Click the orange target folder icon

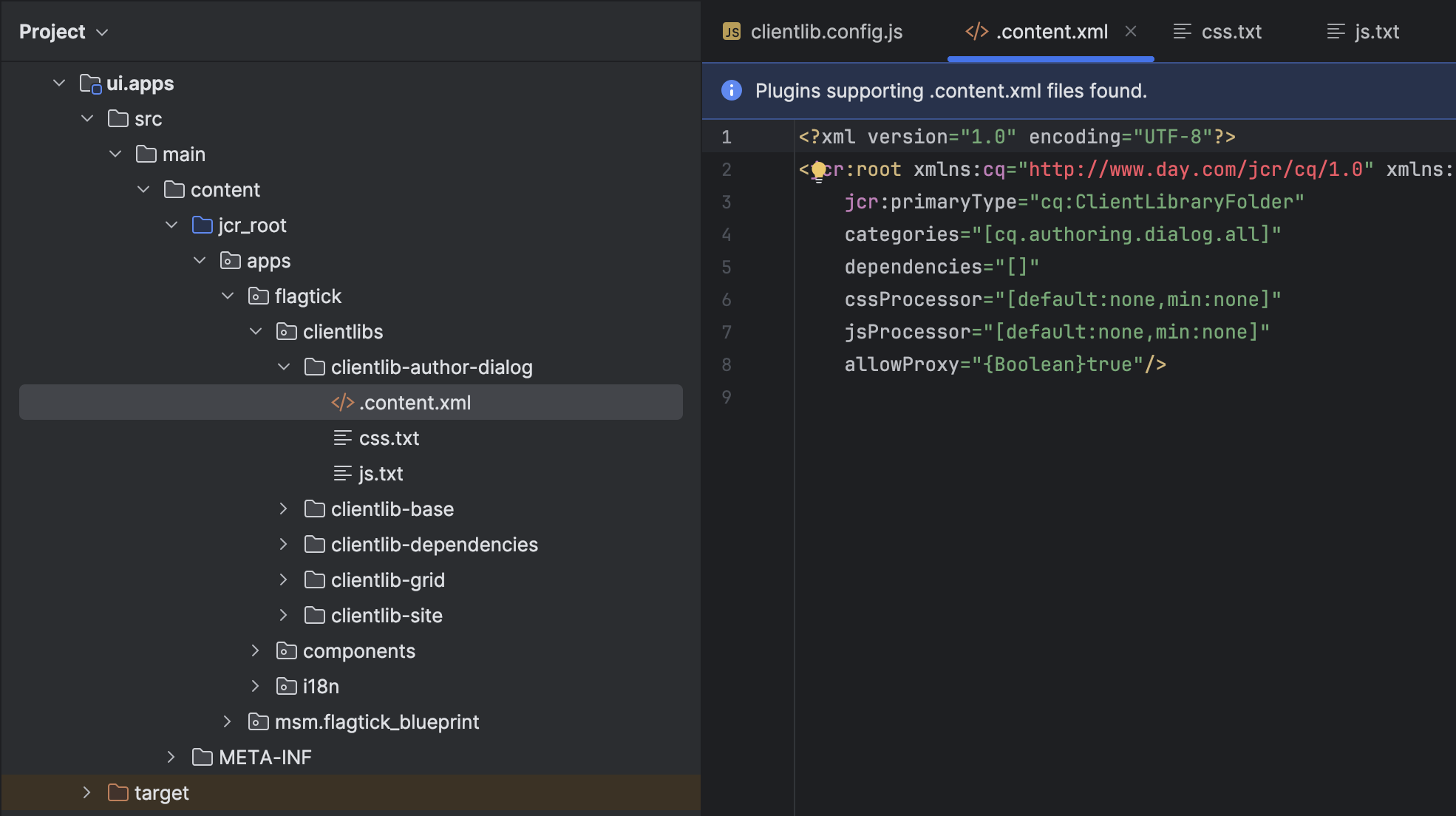tap(118, 792)
